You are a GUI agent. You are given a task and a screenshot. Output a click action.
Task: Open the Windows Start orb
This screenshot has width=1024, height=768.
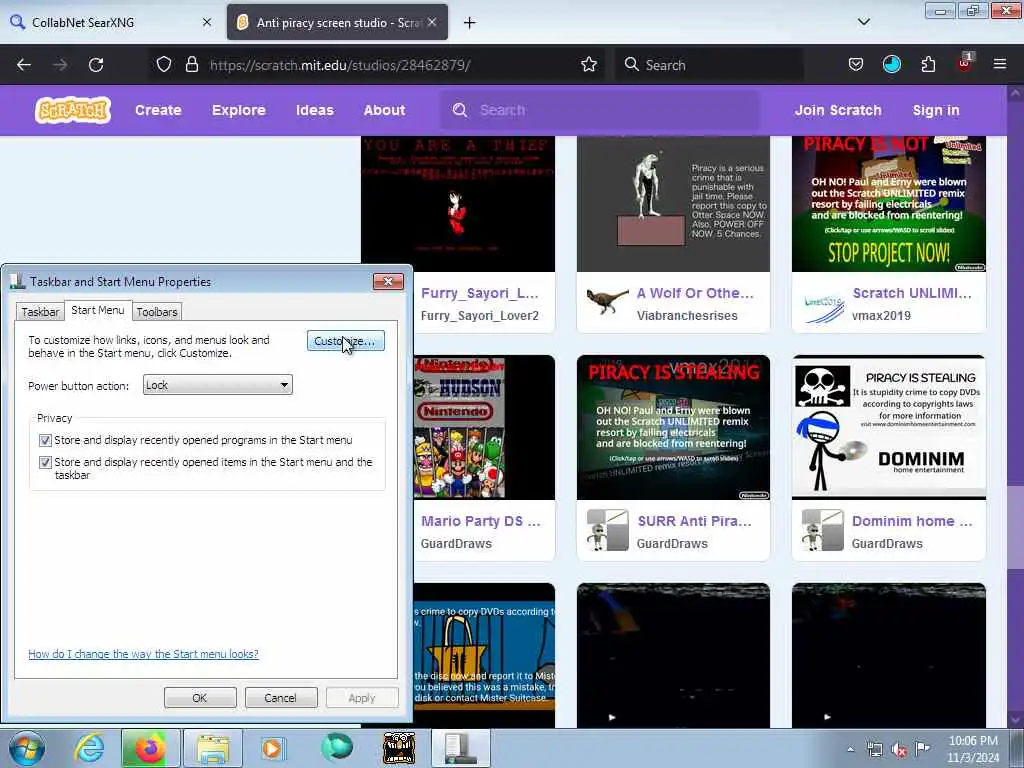tap(27, 748)
